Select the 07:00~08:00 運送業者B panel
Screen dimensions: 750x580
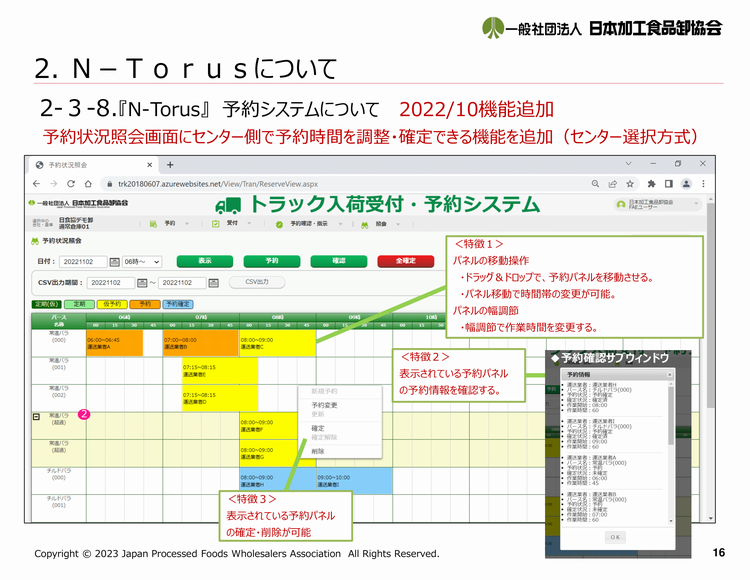[201, 343]
